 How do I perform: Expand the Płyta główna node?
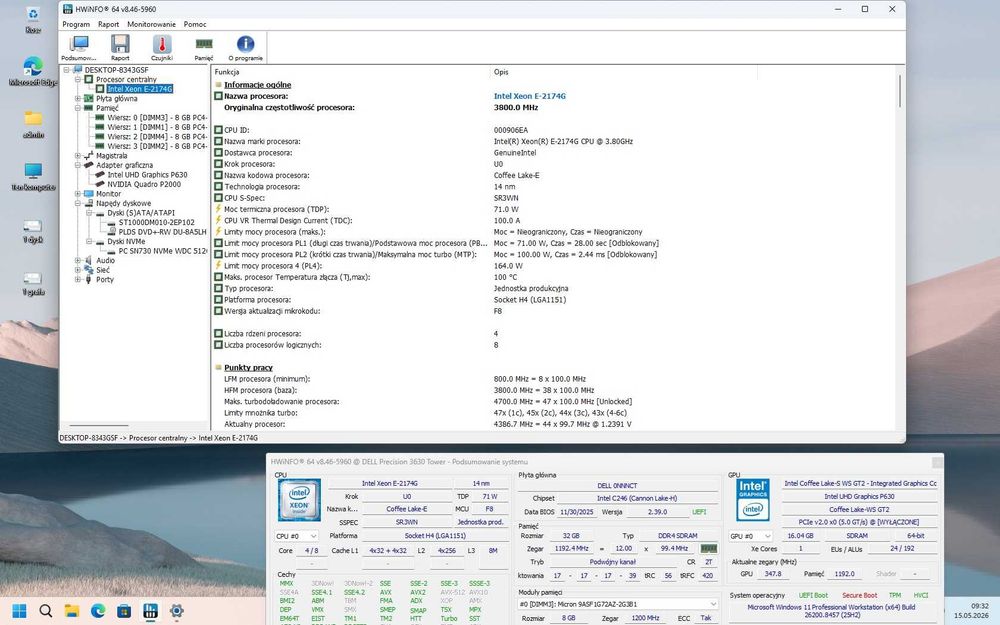pos(78,99)
